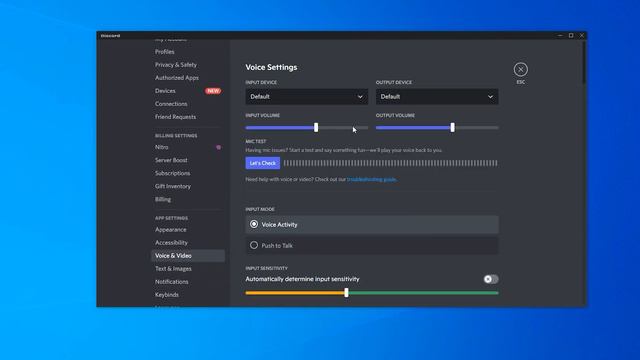The image size is (640, 360).
Task: Open the Profiles settings page
Action: (164, 52)
